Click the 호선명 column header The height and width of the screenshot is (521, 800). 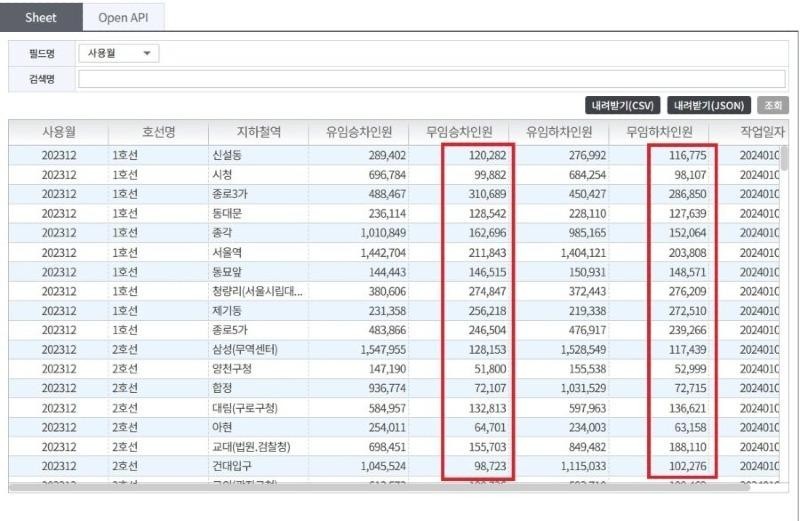tap(158, 132)
